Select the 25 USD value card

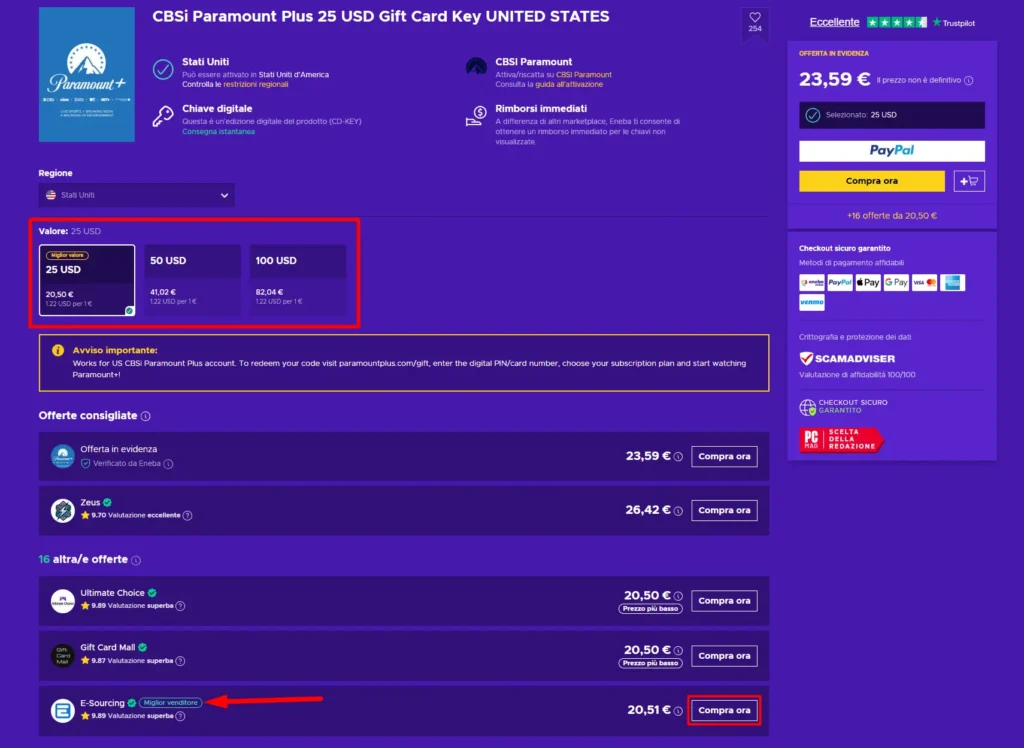87,280
